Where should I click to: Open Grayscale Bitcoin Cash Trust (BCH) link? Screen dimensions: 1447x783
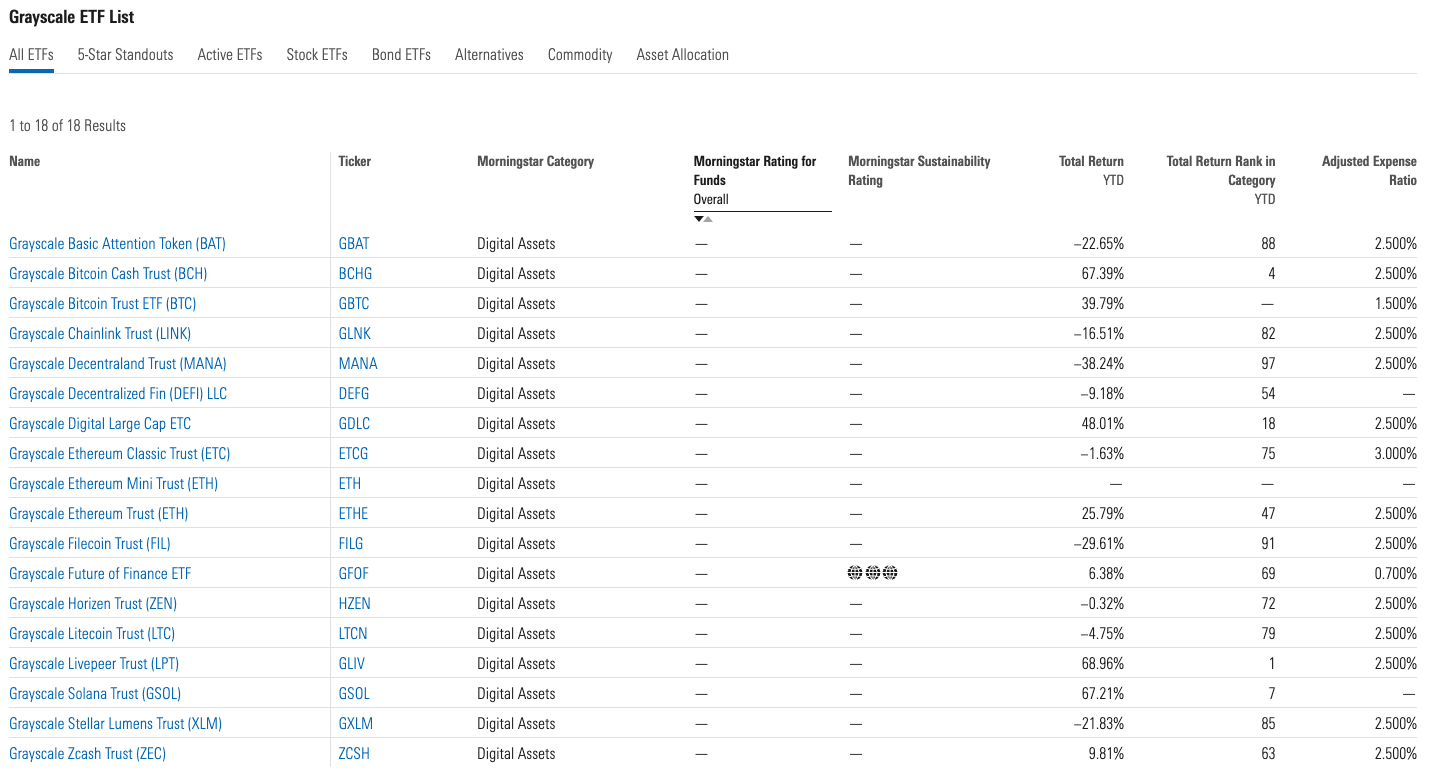point(108,274)
